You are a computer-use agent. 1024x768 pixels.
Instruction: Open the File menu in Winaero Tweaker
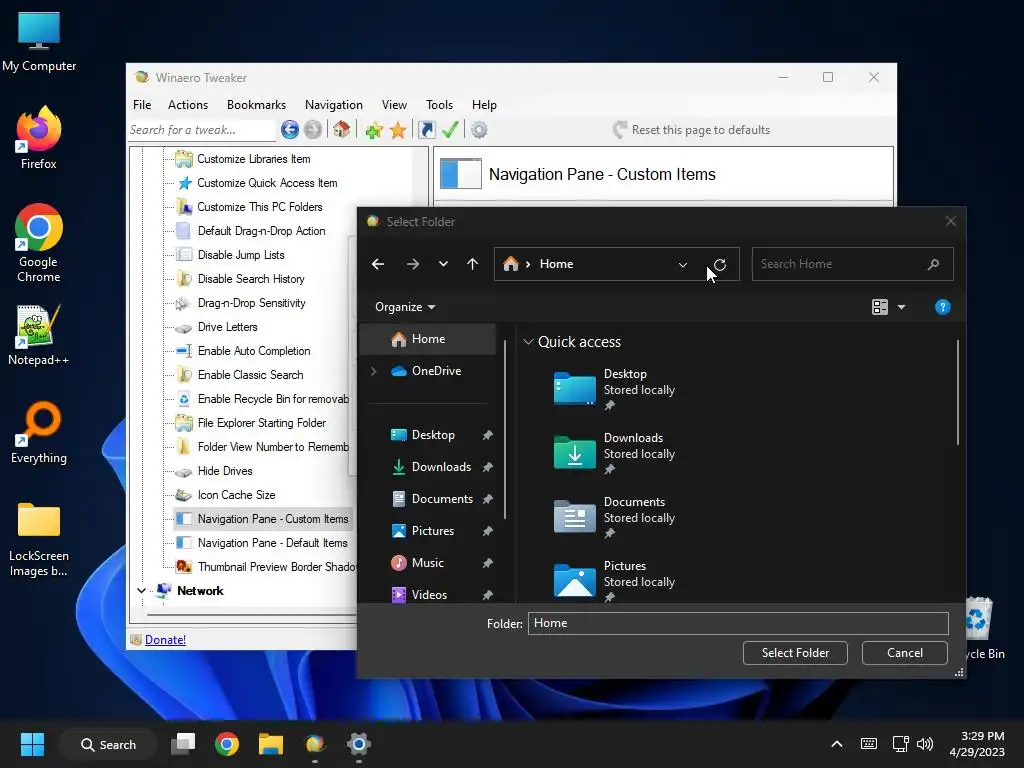(x=142, y=104)
